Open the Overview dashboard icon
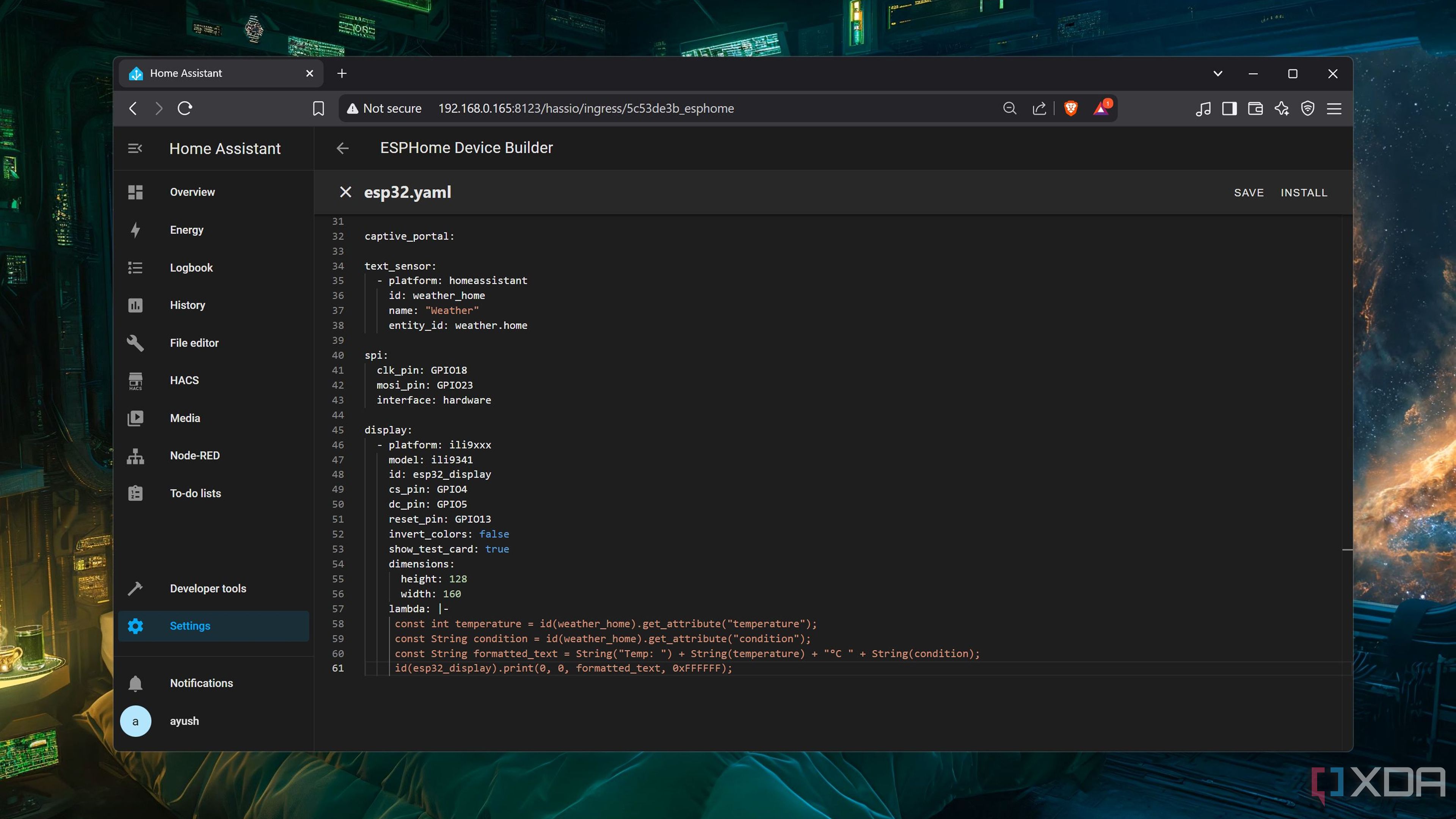 [x=135, y=192]
